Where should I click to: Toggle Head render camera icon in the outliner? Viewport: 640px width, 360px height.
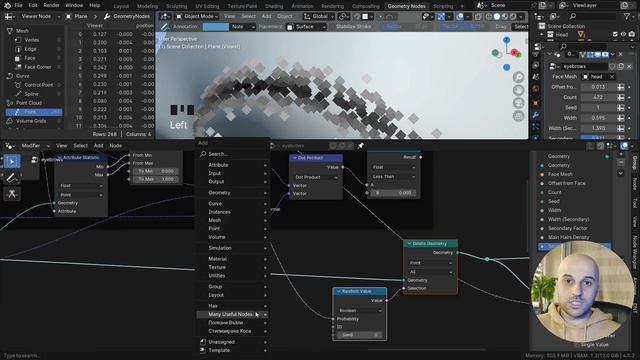coord(632,35)
